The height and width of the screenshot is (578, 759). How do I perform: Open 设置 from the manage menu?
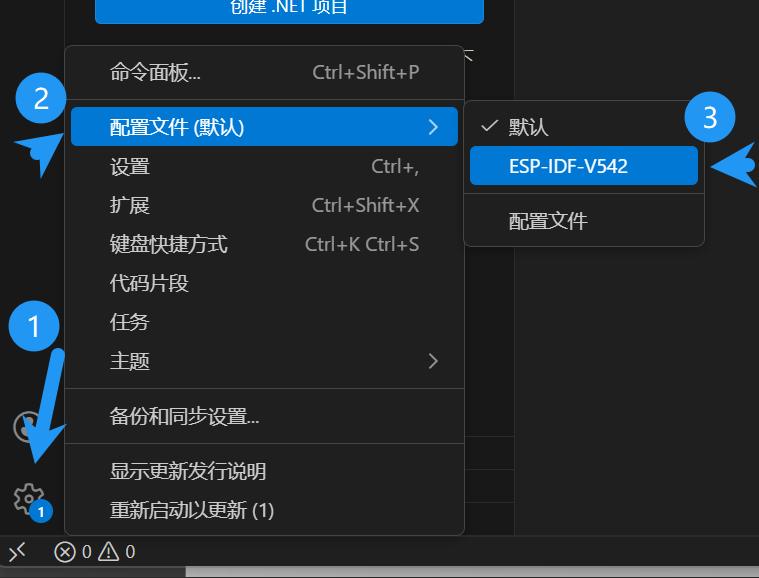[x=264, y=167]
